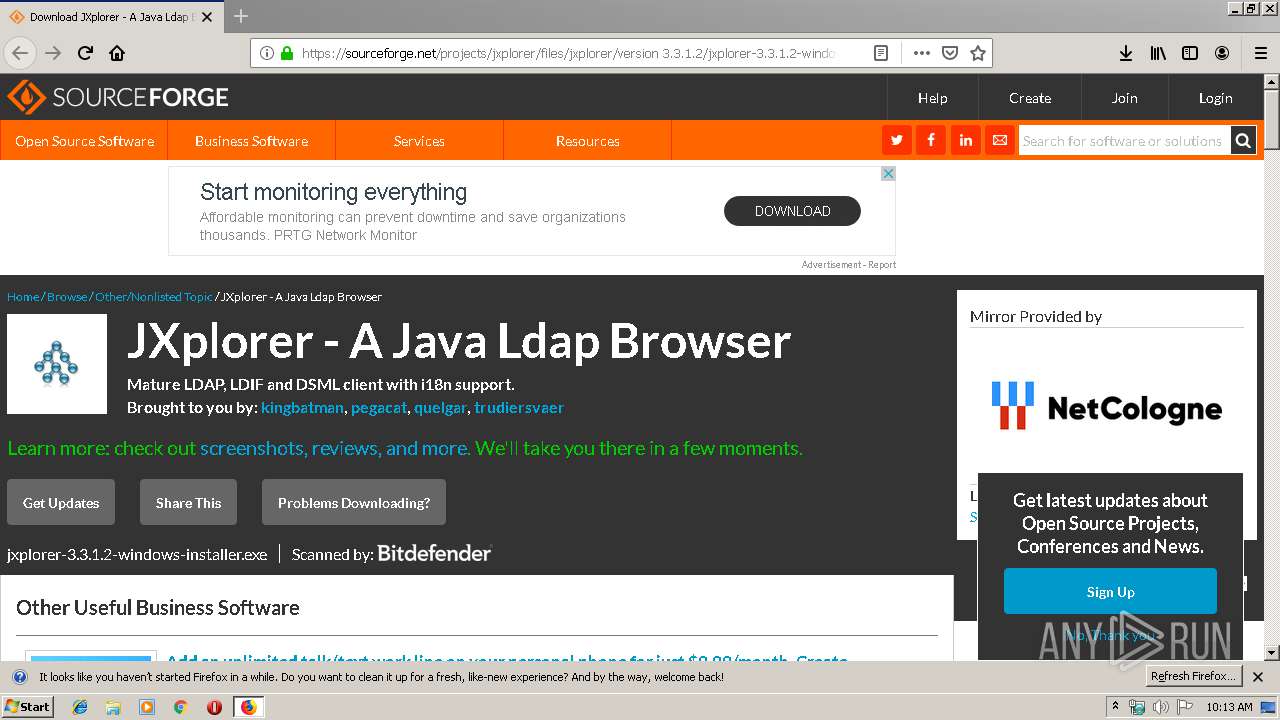Open the trudiersvaer author link
This screenshot has width=1280, height=720.
point(519,408)
